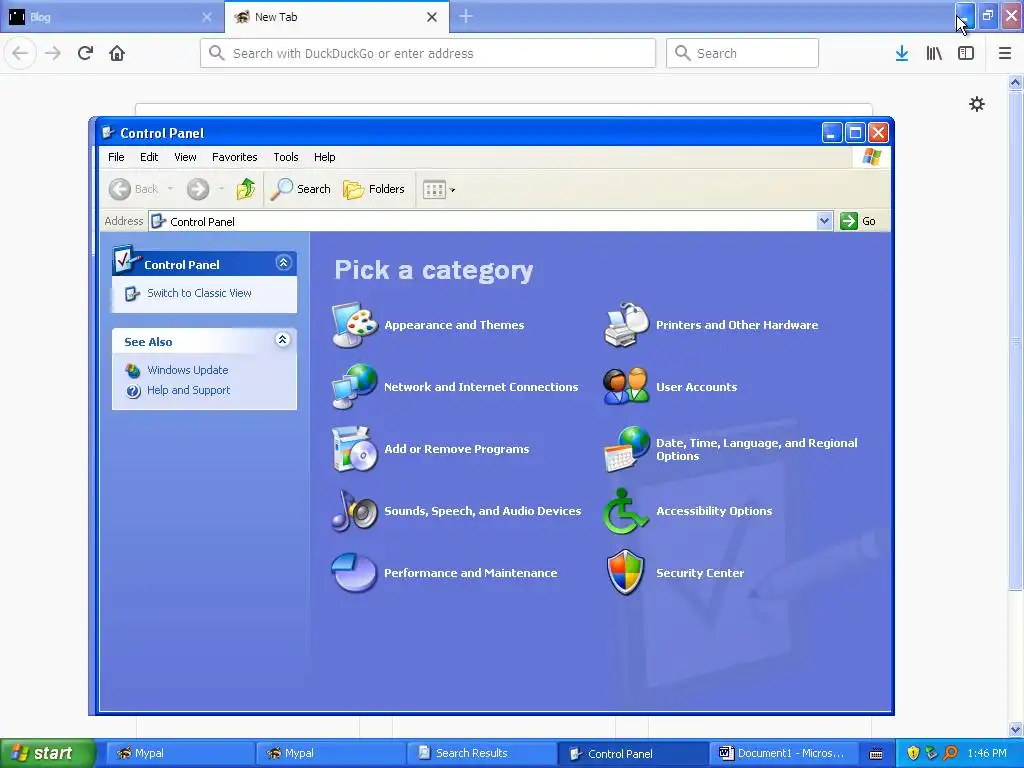Open the browser Library icon

click(934, 53)
